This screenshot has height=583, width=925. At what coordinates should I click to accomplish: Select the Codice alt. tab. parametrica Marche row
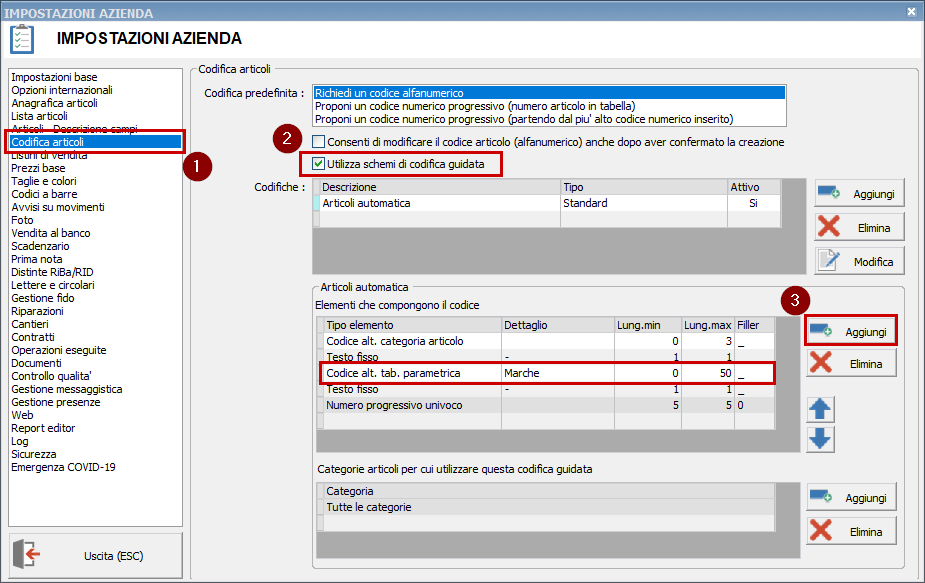(450, 372)
